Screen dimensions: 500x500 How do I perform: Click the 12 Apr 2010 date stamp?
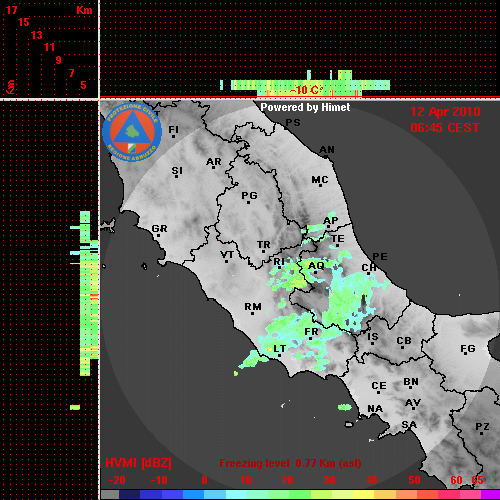tap(445, 112)
